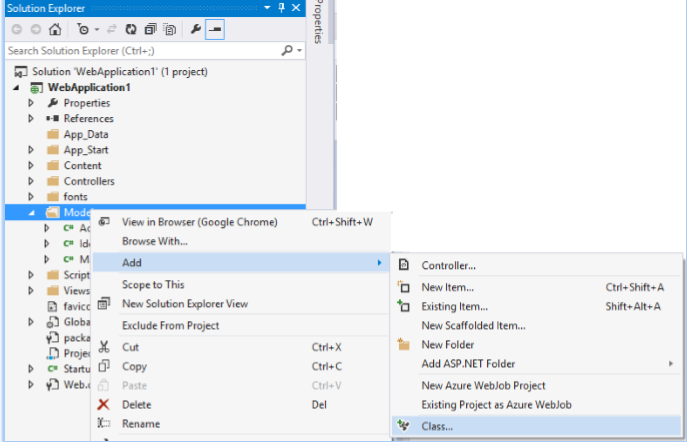Viewport: 687px width, 442px height.
Task: Expand the fonts folder
Action: [31, 197]
